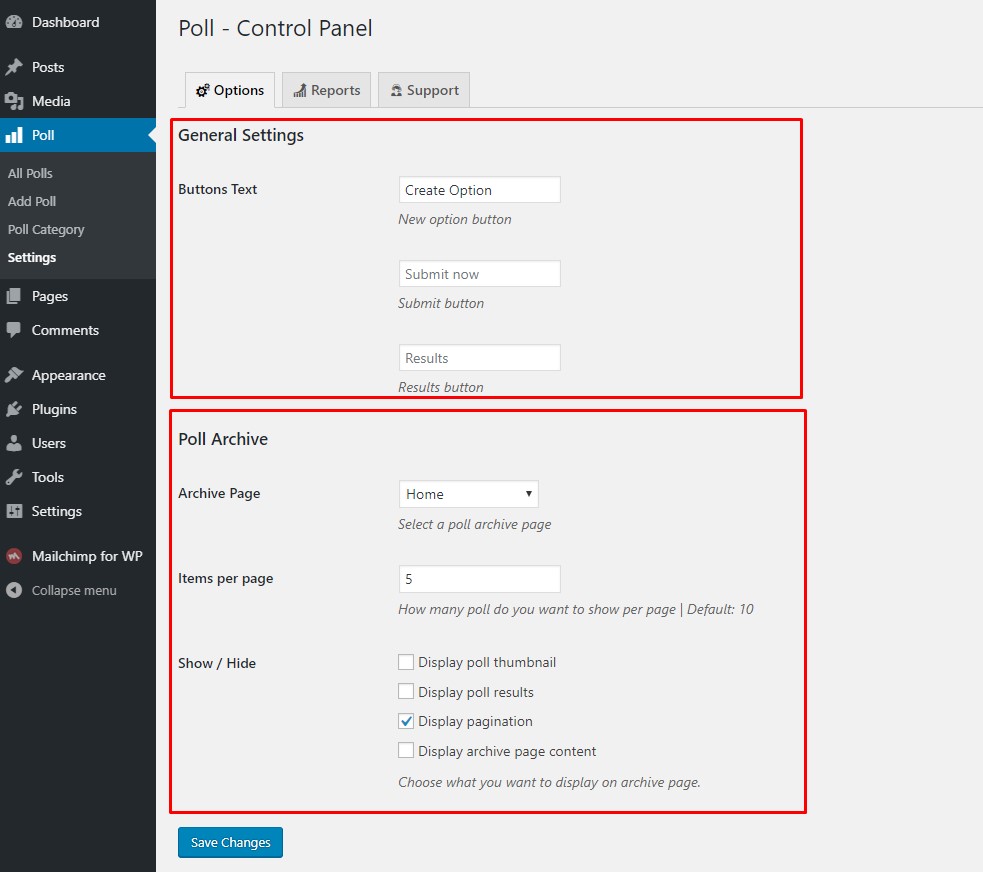The height and width of the screenshot is (872, 983).
Task: Go to Poll Category submenu link
Action: tap(46, 229)
